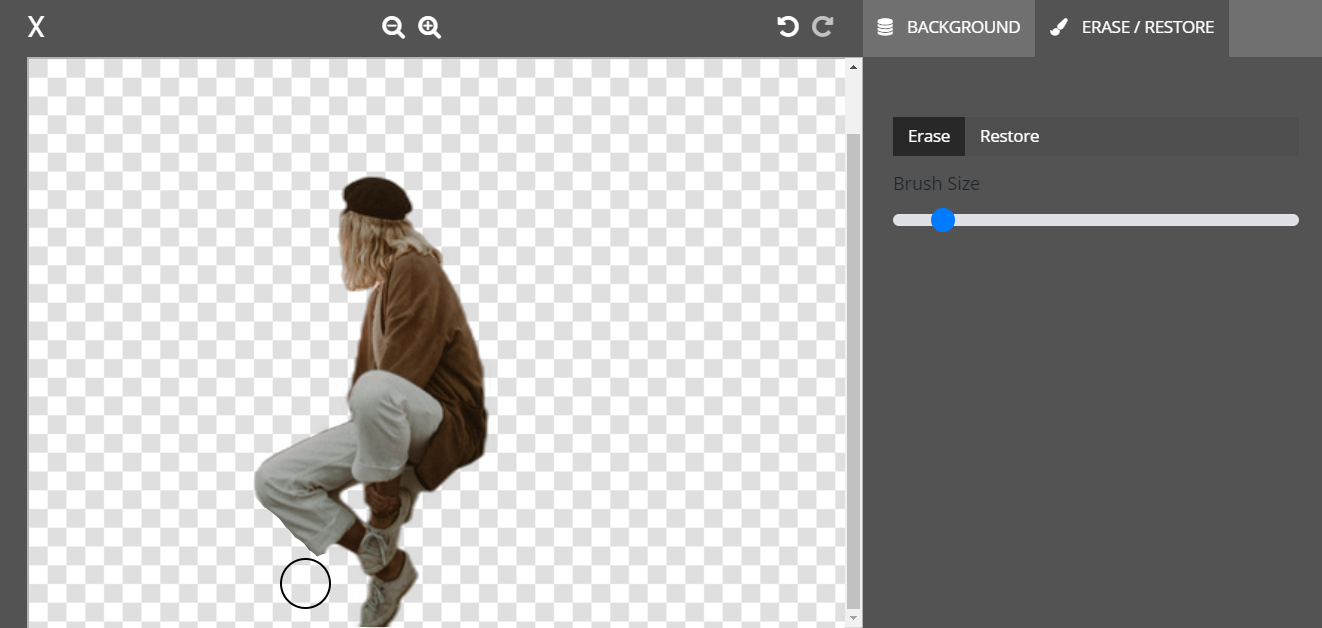Switch to the BACKGROUND tab
The height and width of the screenshot is (628, 1322).
click(x=962, y=28)
